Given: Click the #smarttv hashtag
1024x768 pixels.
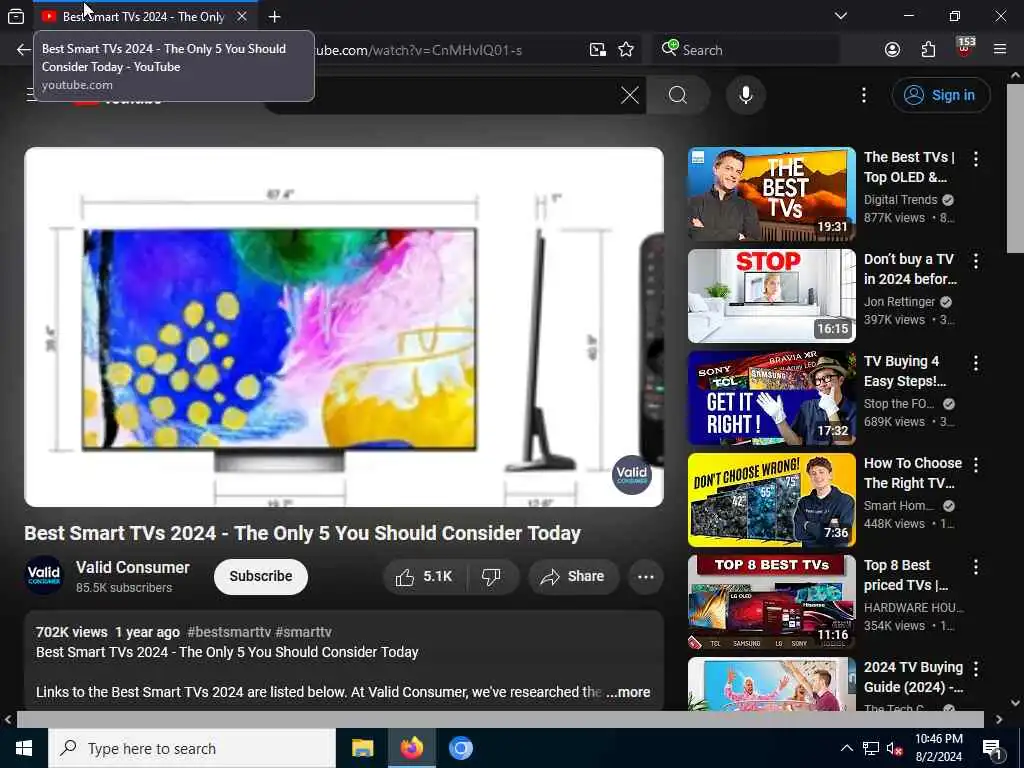Looking at the screenshot, I should 303,632.
